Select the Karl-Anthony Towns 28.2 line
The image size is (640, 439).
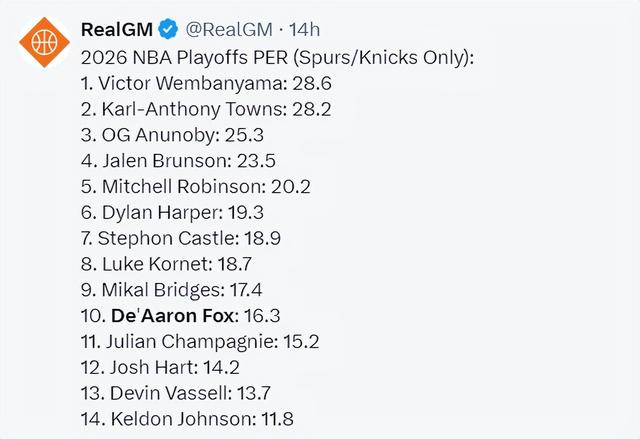click(x=206, y=109)
